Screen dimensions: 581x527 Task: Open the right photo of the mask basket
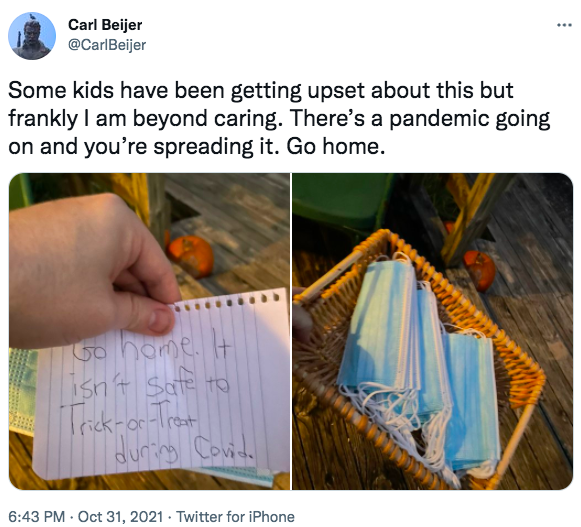432,331
